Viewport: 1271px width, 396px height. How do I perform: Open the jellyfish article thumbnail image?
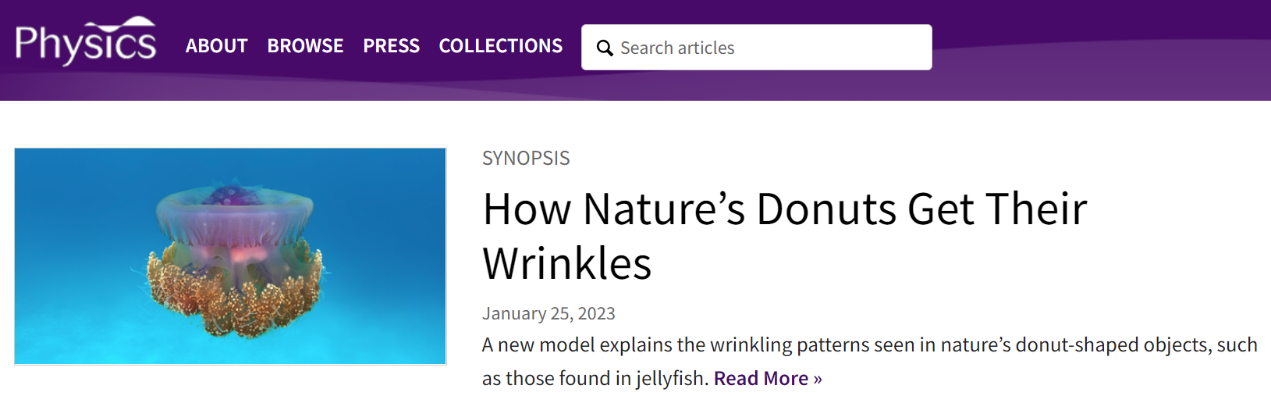(x=230, y=256)
